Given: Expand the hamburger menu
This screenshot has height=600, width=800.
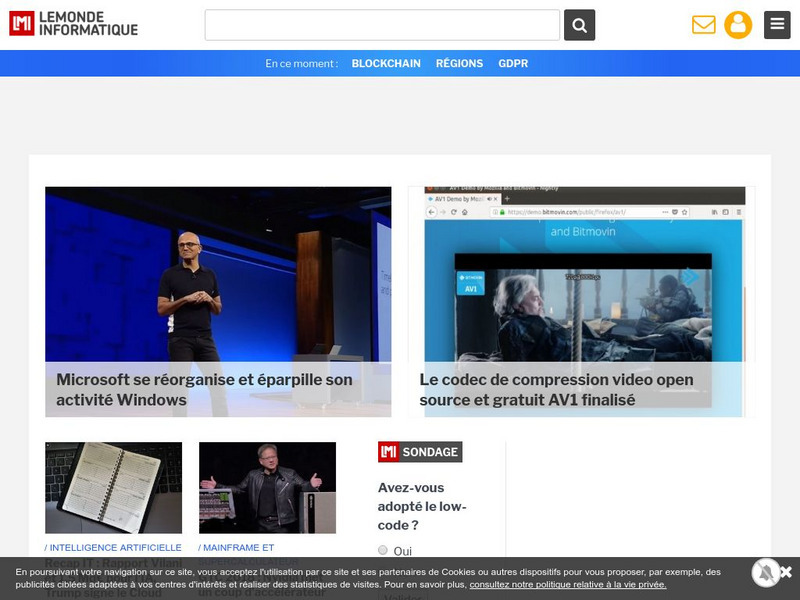Looking at the screenshot, I should click(777, 25).
